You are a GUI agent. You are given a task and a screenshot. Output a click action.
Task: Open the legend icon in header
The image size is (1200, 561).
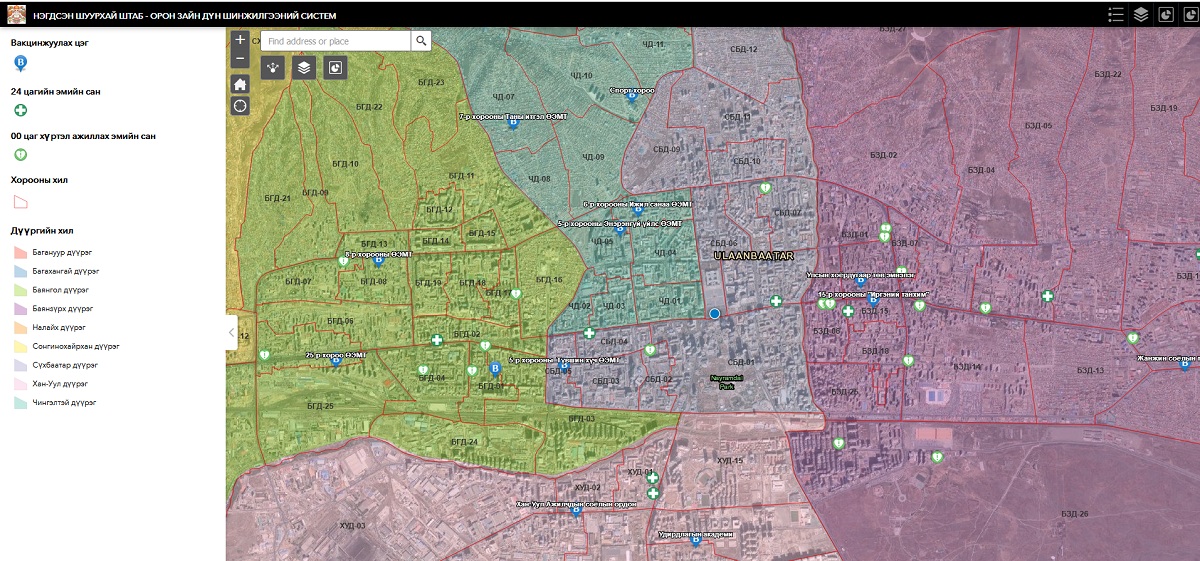coord(1116,14)
